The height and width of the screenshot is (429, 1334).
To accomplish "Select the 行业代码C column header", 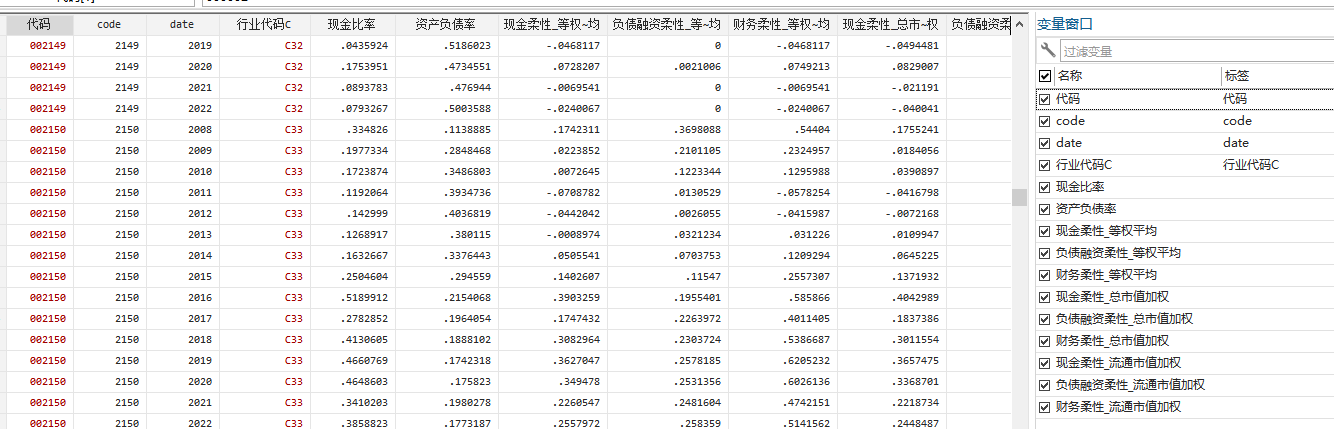I will (264, 24).
